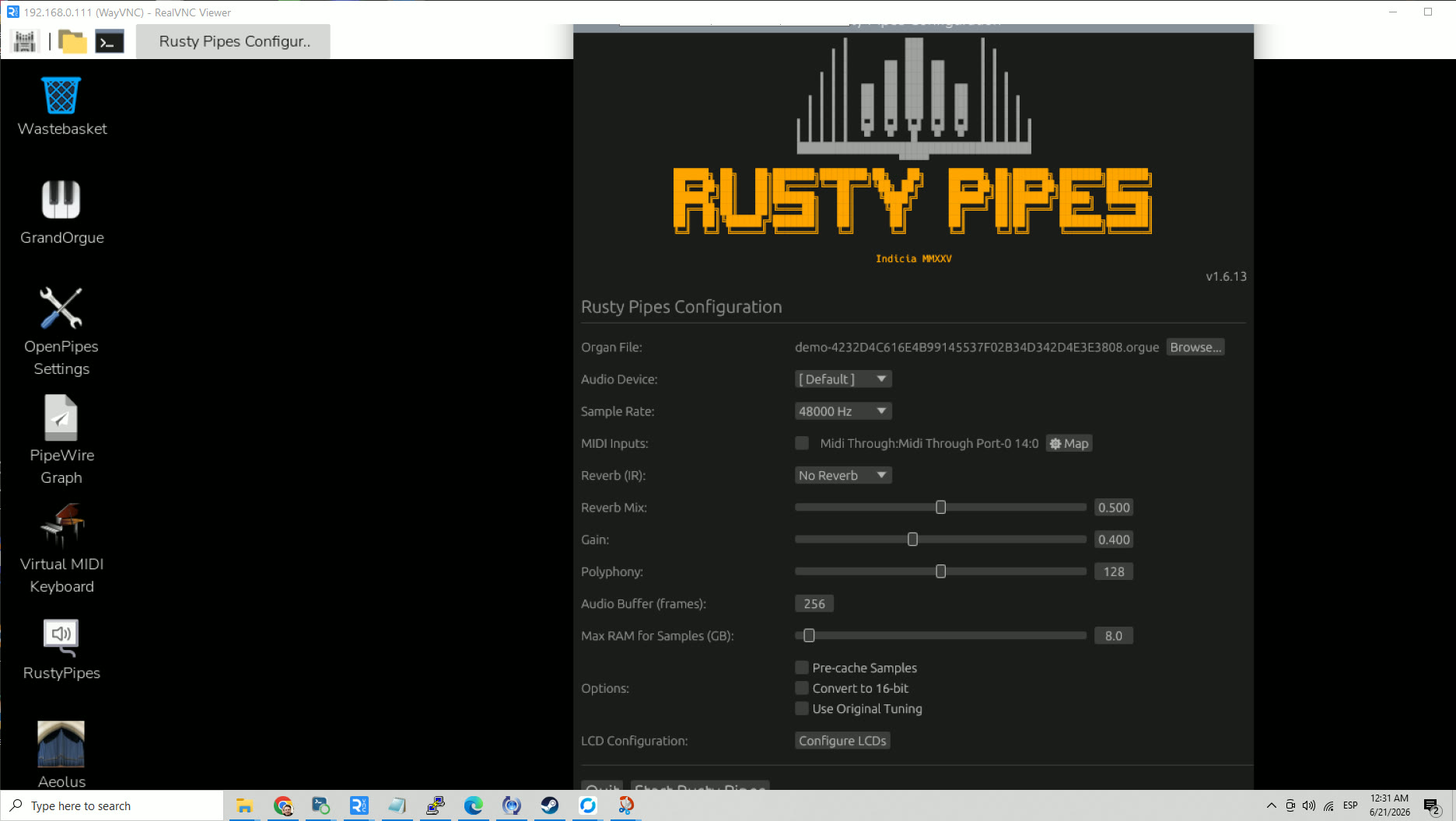Show hidden icons in the system tray

(x=1271, y=805)
